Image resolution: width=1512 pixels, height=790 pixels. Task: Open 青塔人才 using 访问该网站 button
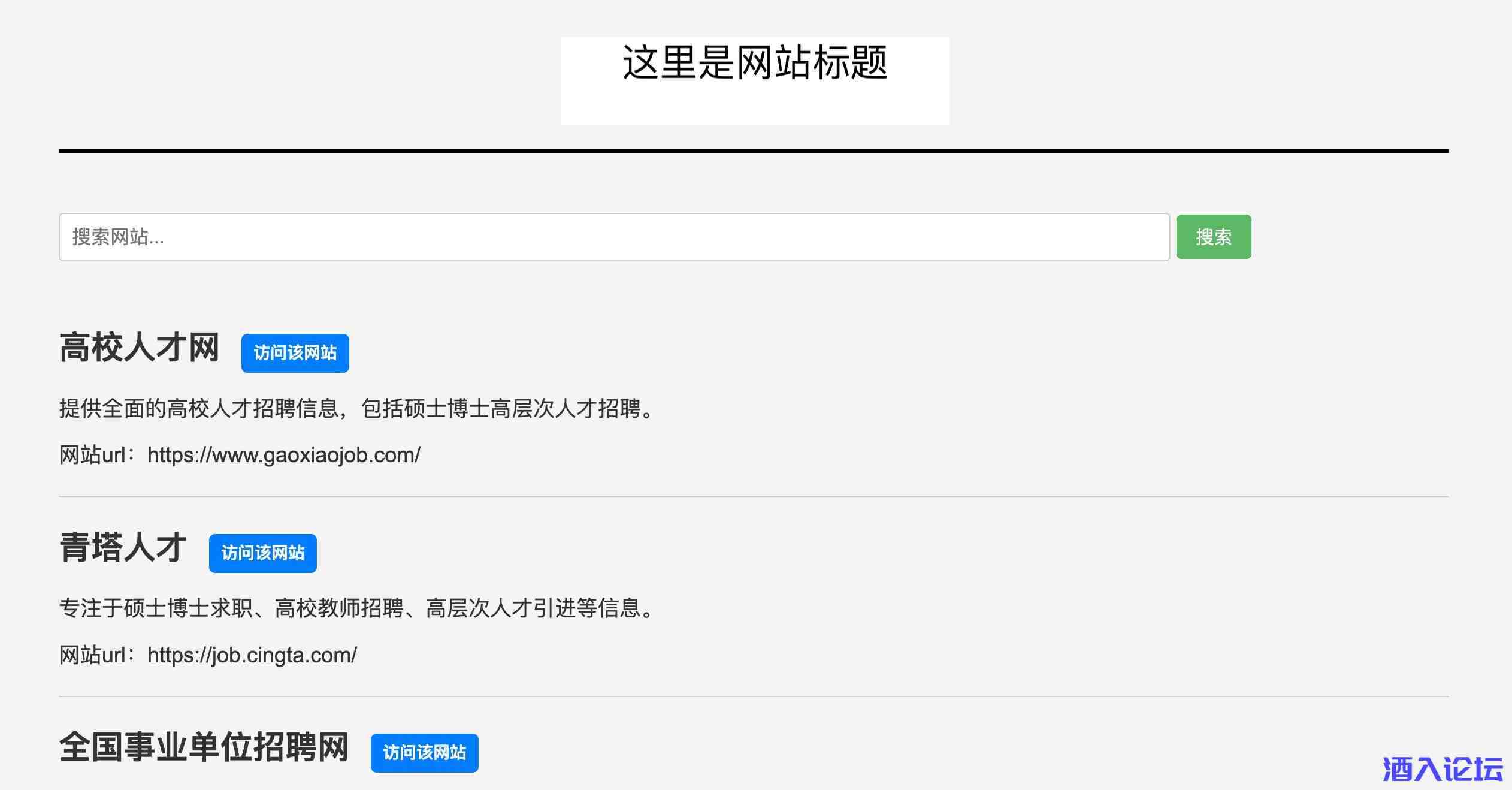[x=262, y=553]
